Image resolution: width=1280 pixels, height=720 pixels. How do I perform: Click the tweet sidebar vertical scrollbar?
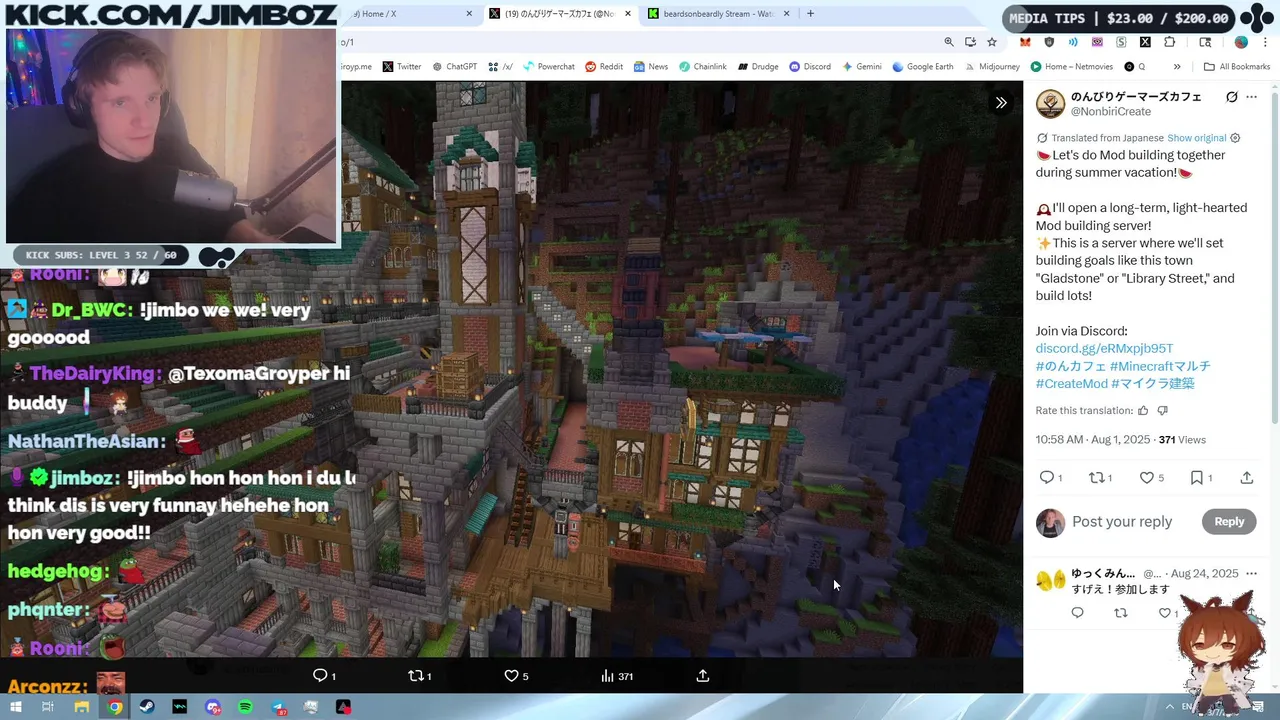[1274, 260]
